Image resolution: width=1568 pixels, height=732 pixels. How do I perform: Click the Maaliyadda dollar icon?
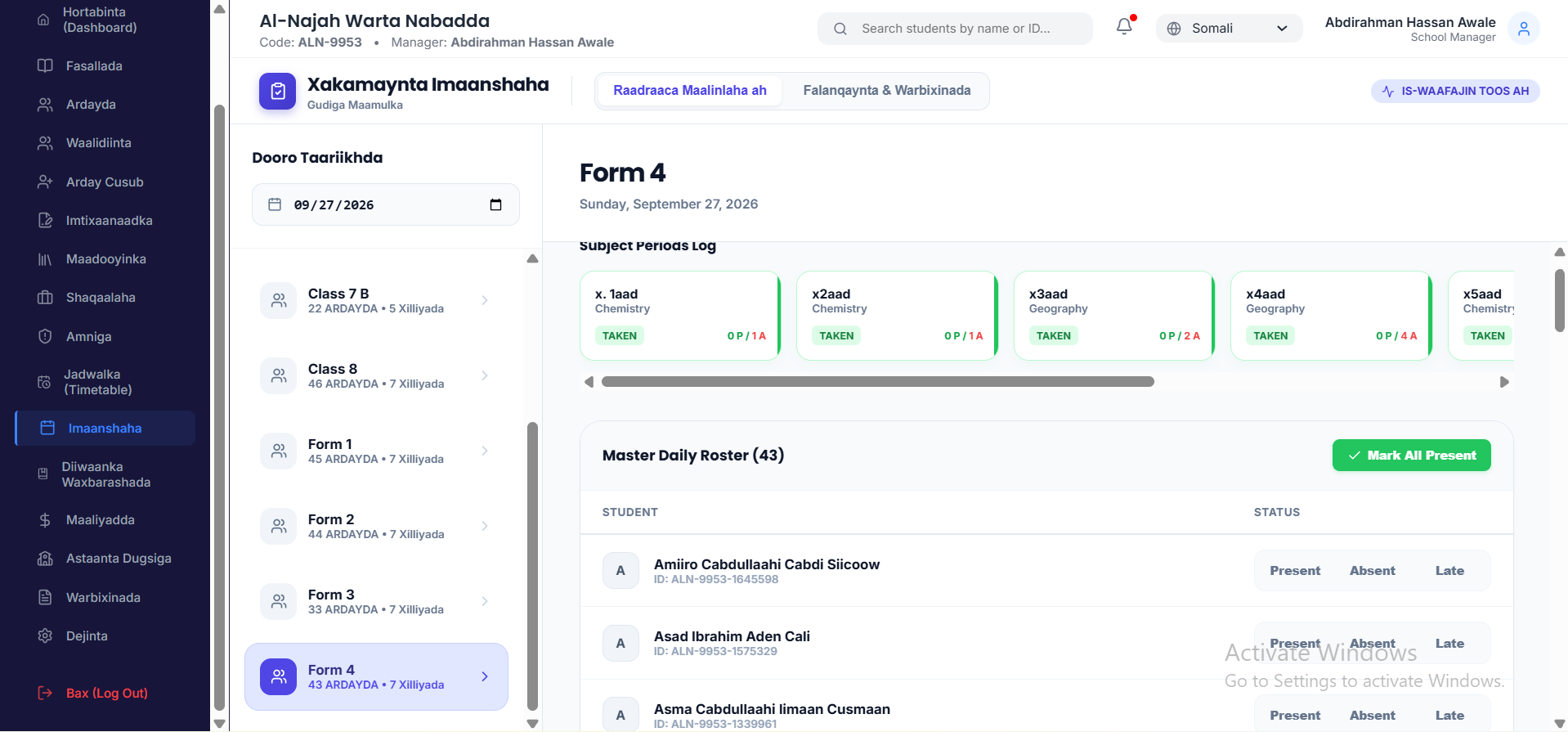click(45, 520)
